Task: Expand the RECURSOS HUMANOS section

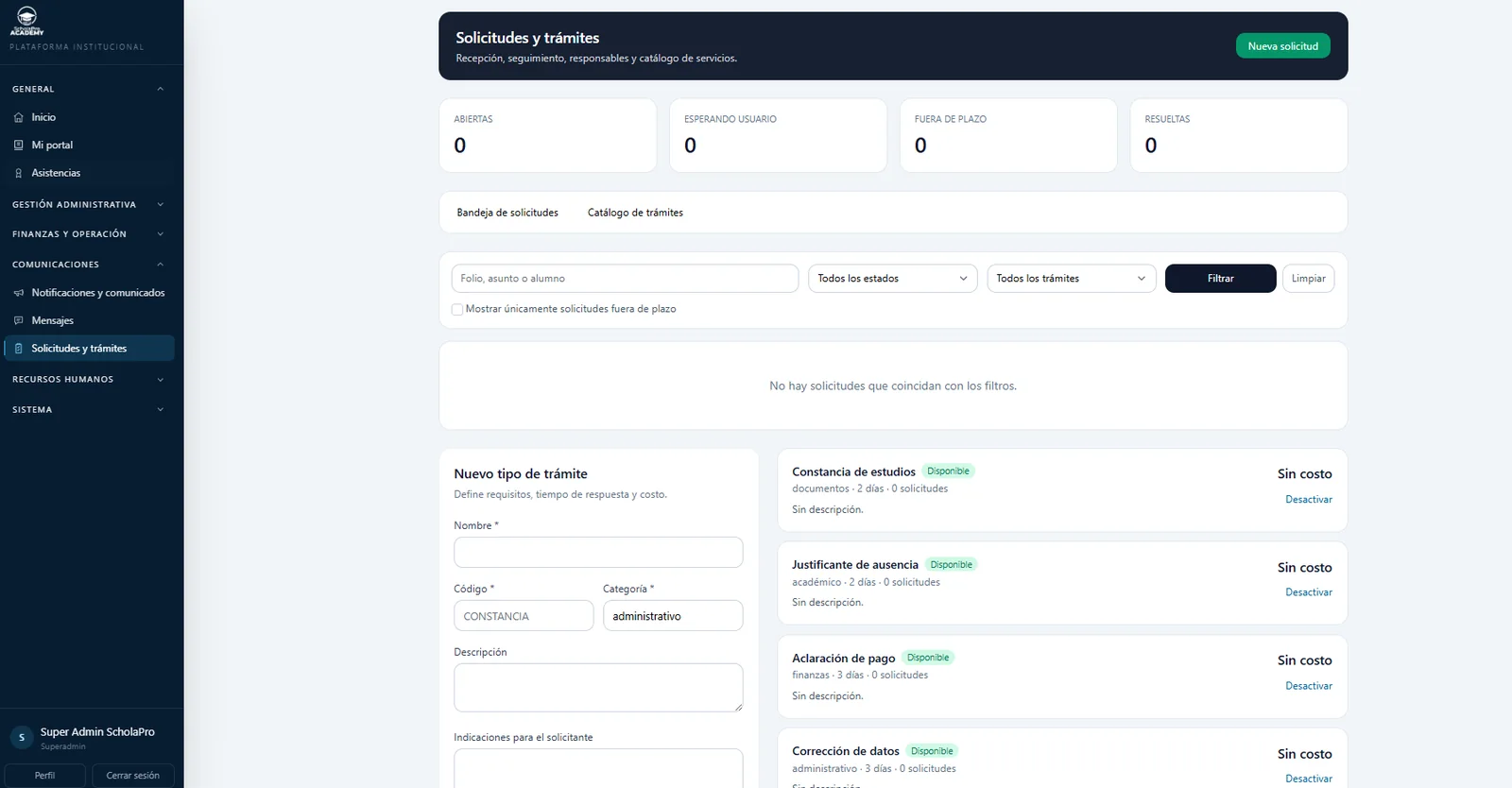Action: [x=88, y=380]
